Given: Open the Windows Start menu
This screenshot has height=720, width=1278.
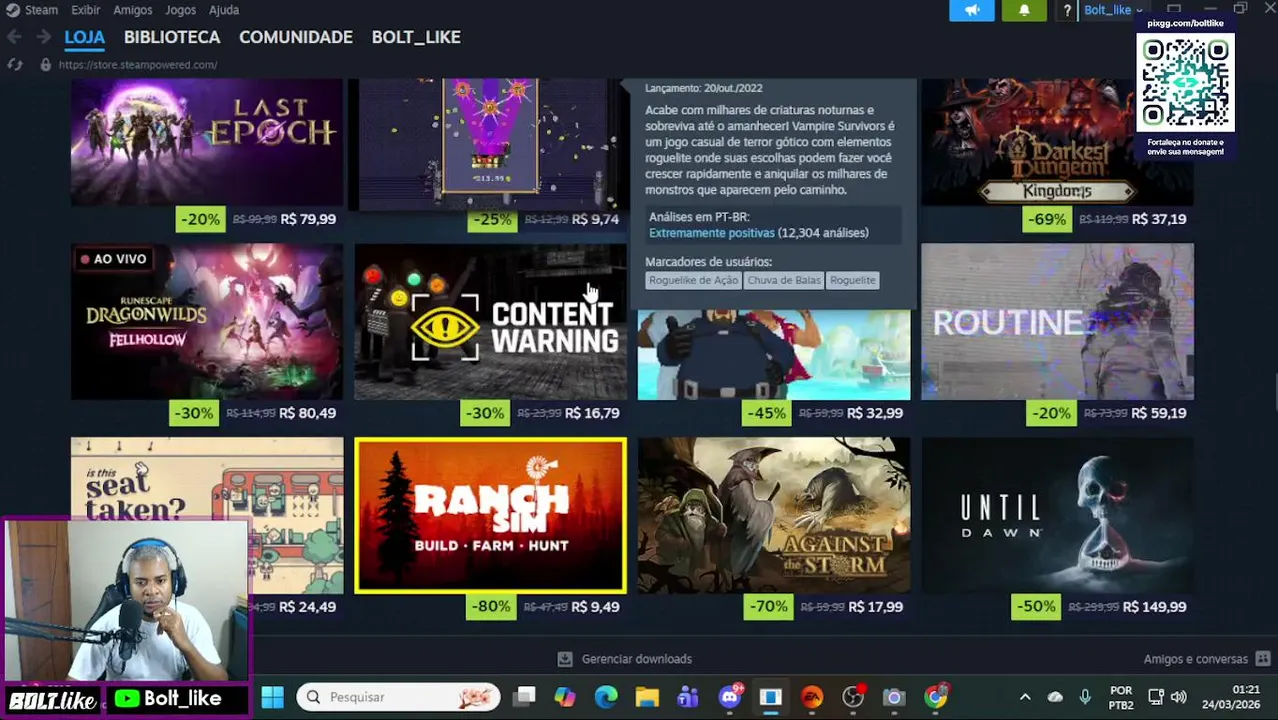Looking at the screenshot, I should [272, 697].
